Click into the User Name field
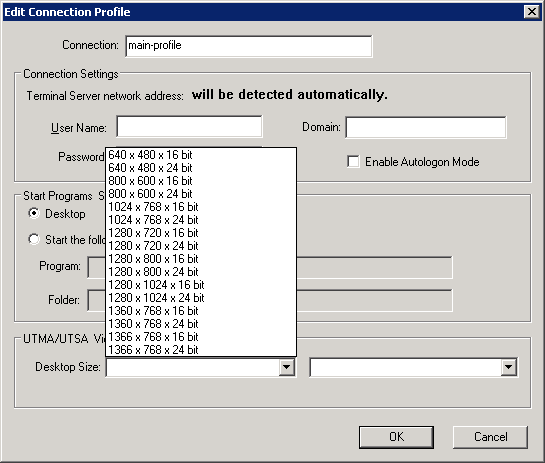The width and height of the screenshot is (545, 463). point(189,127)
